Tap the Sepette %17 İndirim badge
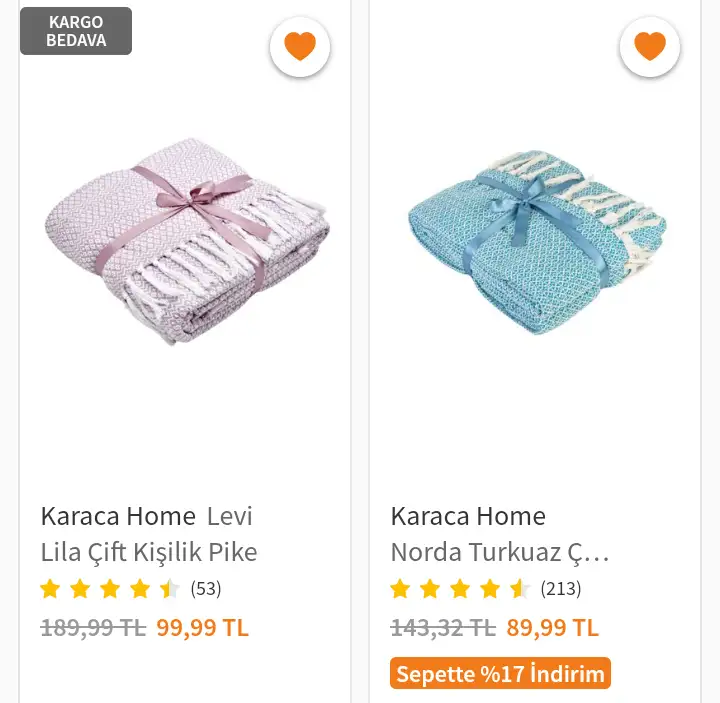Screen dimensions: 720x703 pyautogui.click(x=500, y=674)
